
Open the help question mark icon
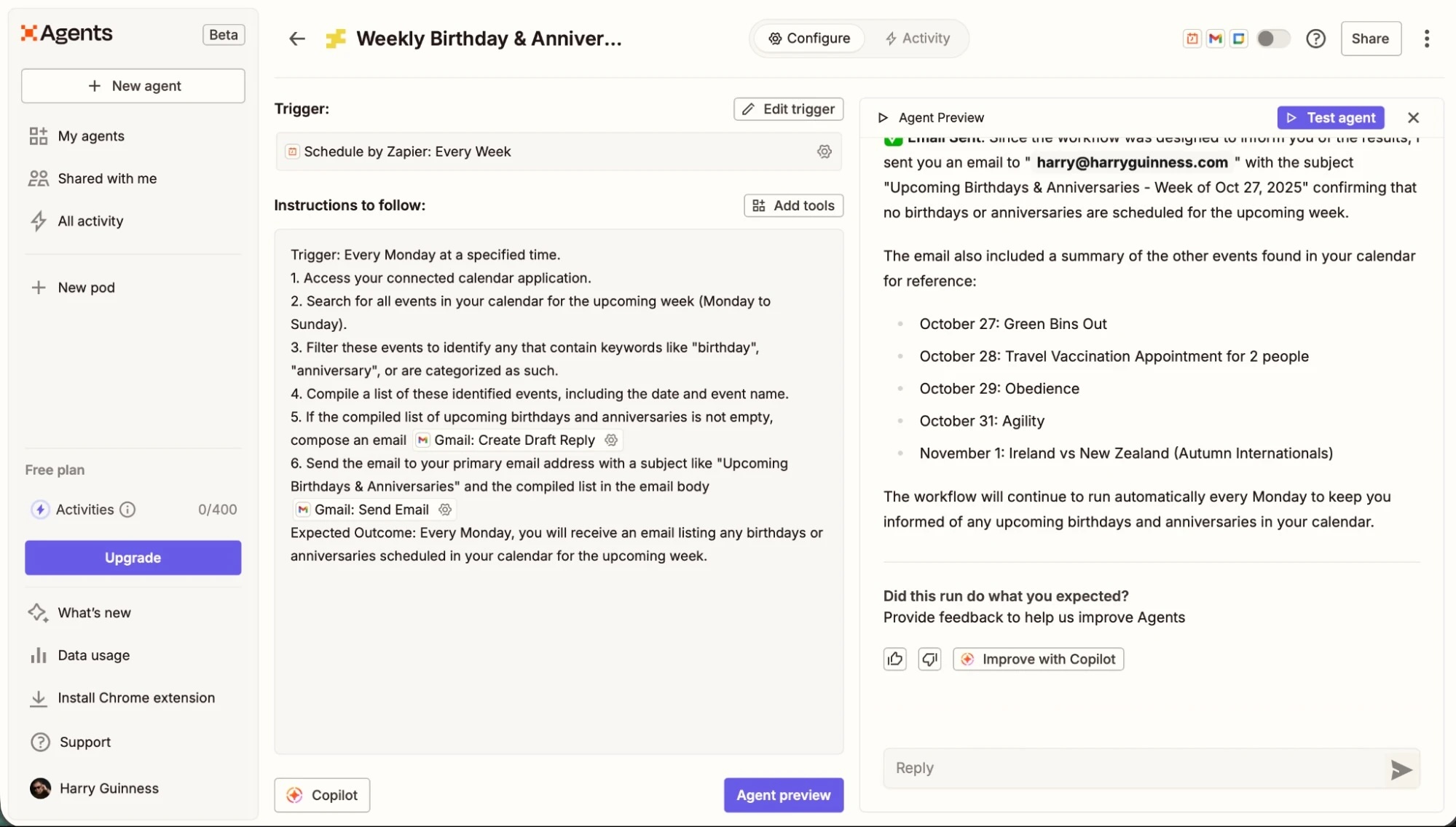(x=1316, y=39)
